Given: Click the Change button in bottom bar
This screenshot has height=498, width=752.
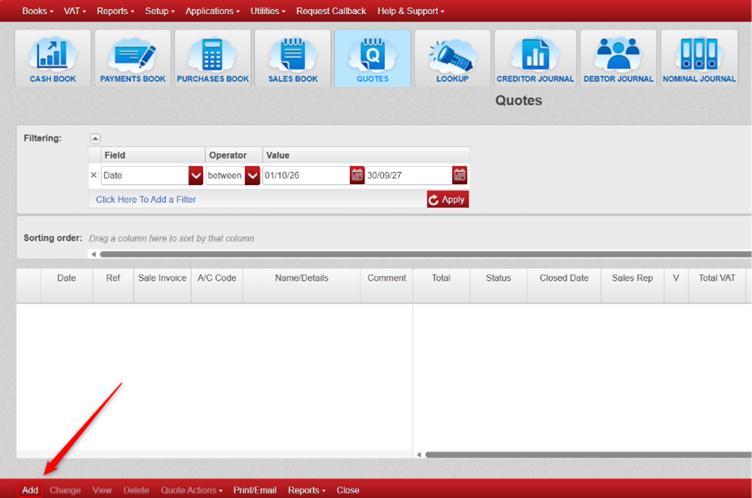Looking at the screenshot, I should (65, 490).
